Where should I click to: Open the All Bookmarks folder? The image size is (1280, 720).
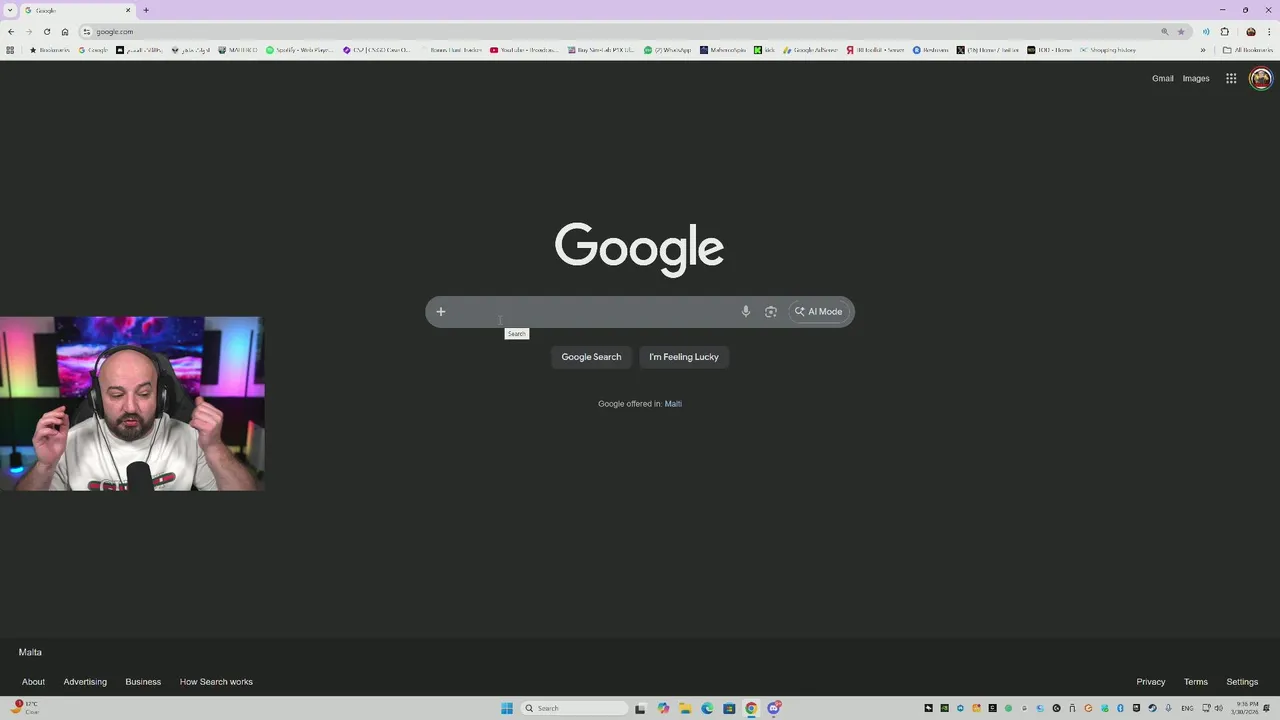click(x=1248, y=50)
